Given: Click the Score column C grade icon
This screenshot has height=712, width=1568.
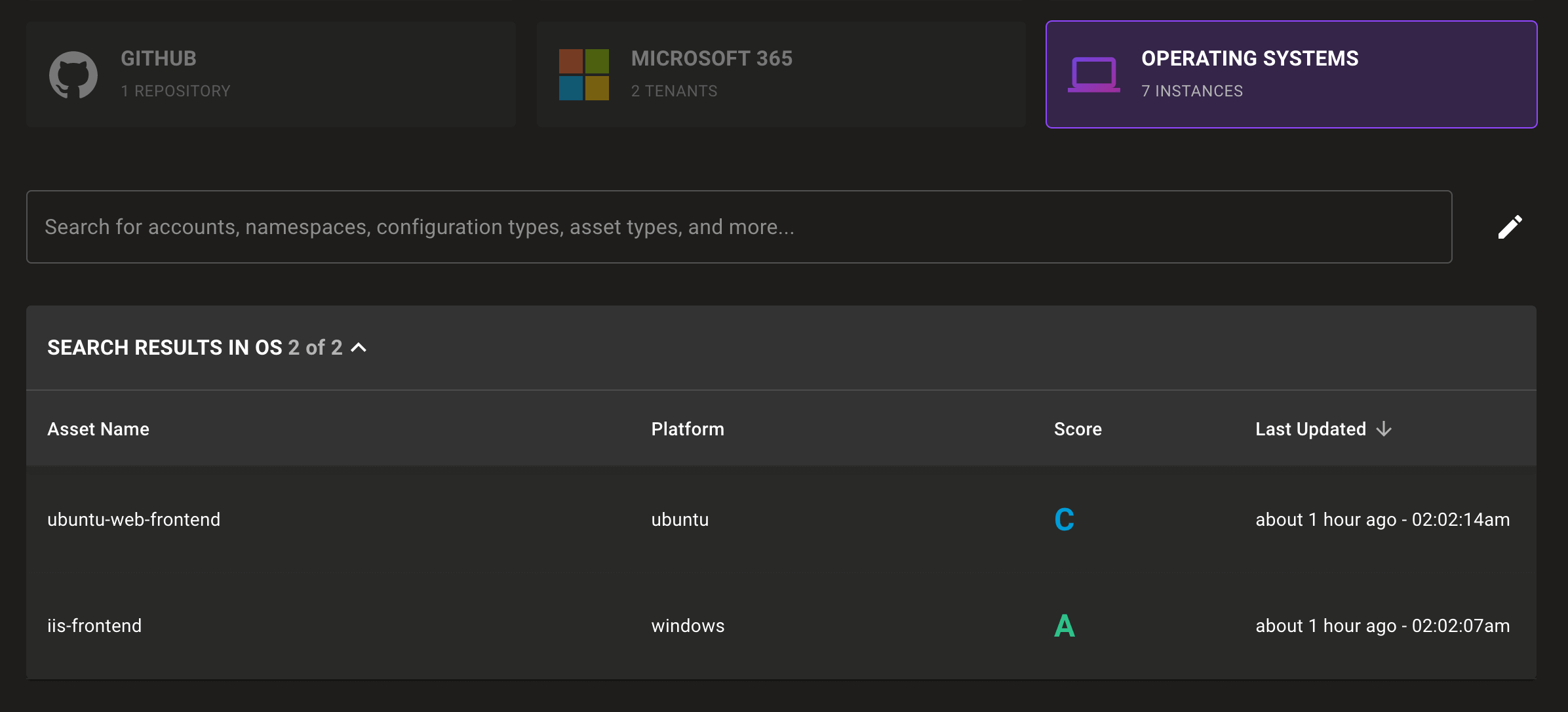Looking at the screenshot, I should [1063, 519].
